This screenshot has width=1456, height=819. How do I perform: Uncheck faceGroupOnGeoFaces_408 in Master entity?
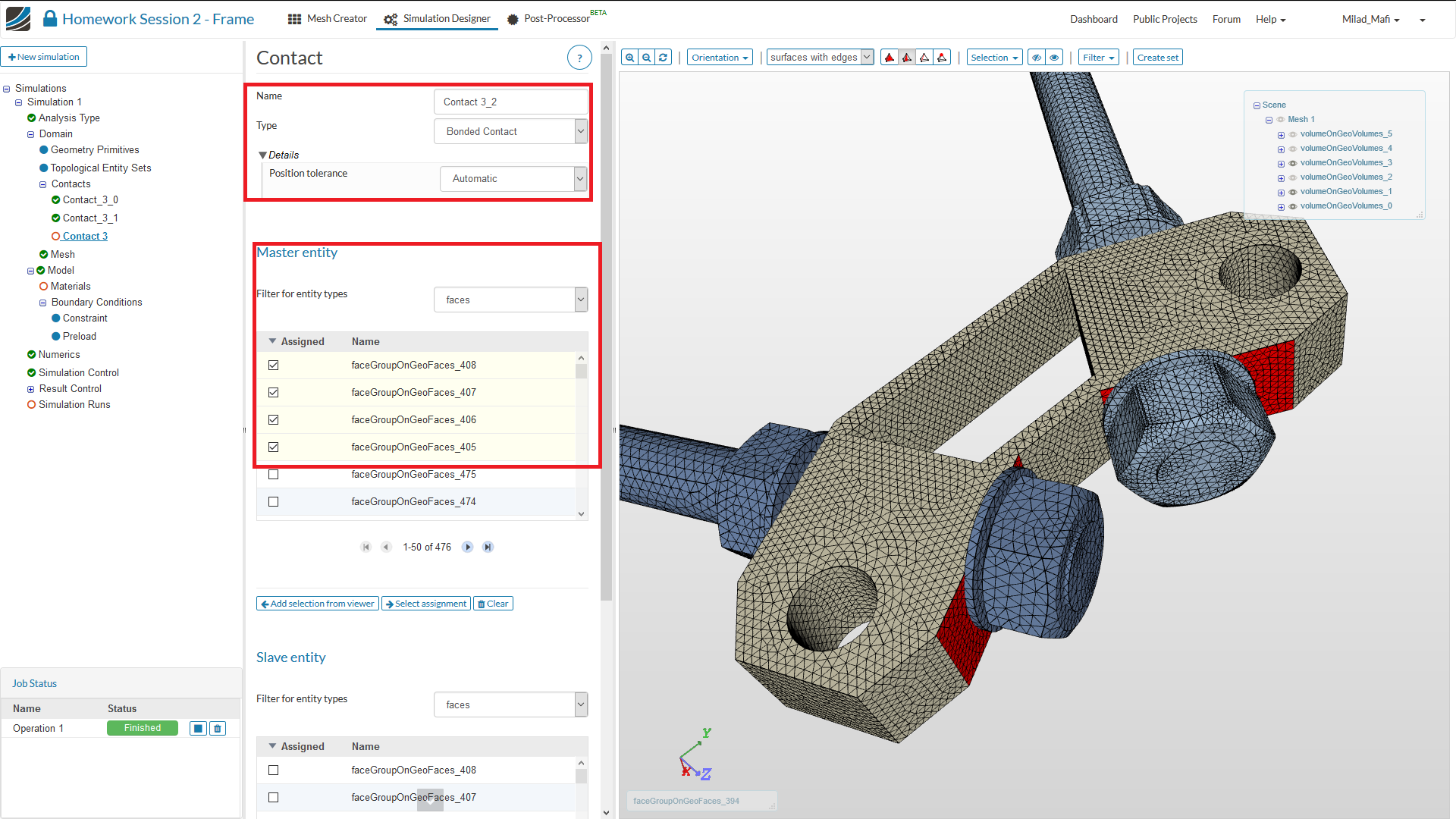click(x=274, y=366)
